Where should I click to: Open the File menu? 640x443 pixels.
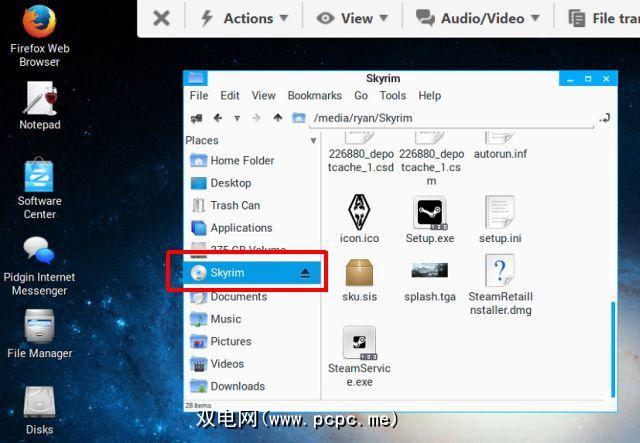(199, 96)
